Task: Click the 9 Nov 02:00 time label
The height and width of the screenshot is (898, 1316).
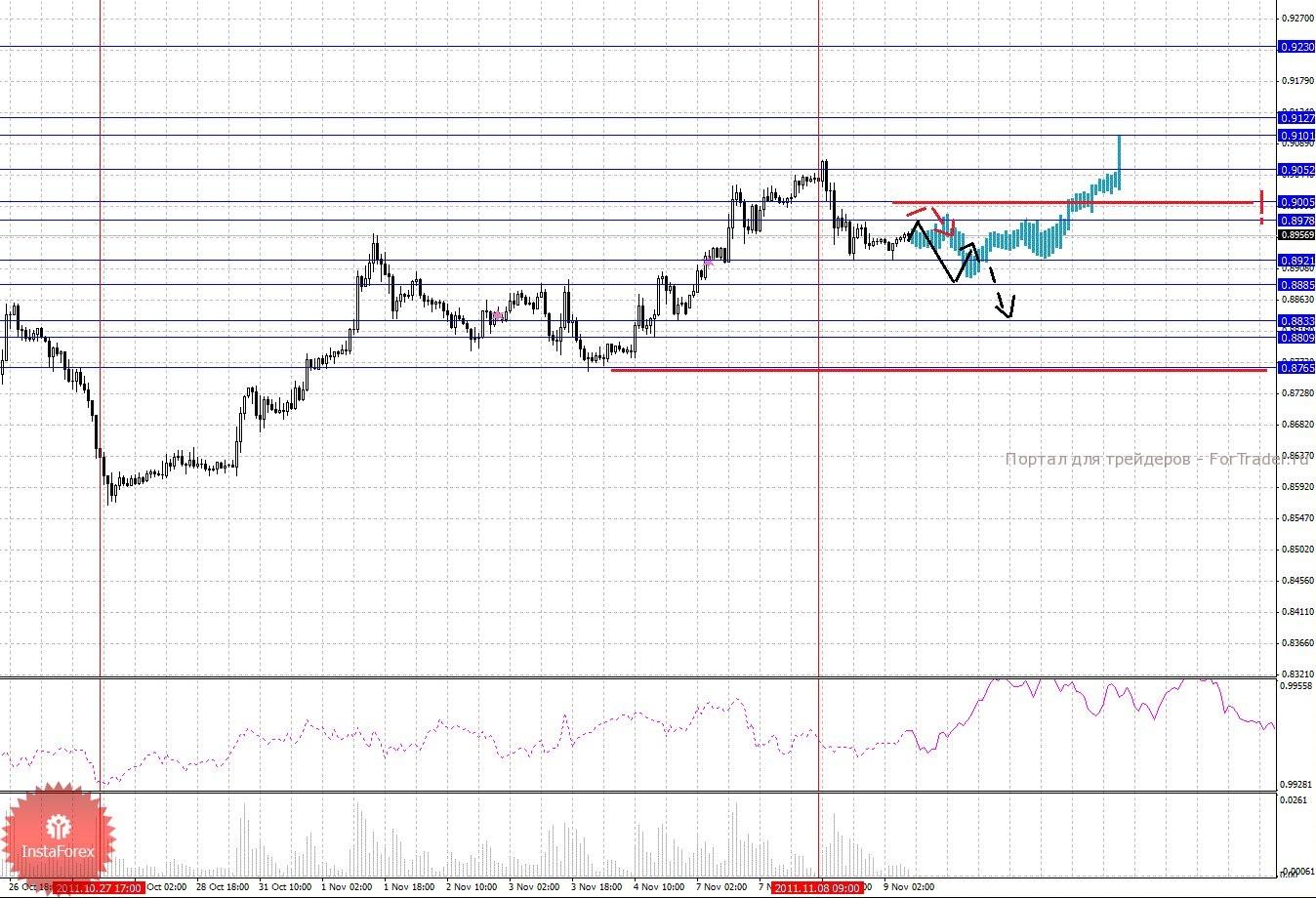Action: click(909, 888)
